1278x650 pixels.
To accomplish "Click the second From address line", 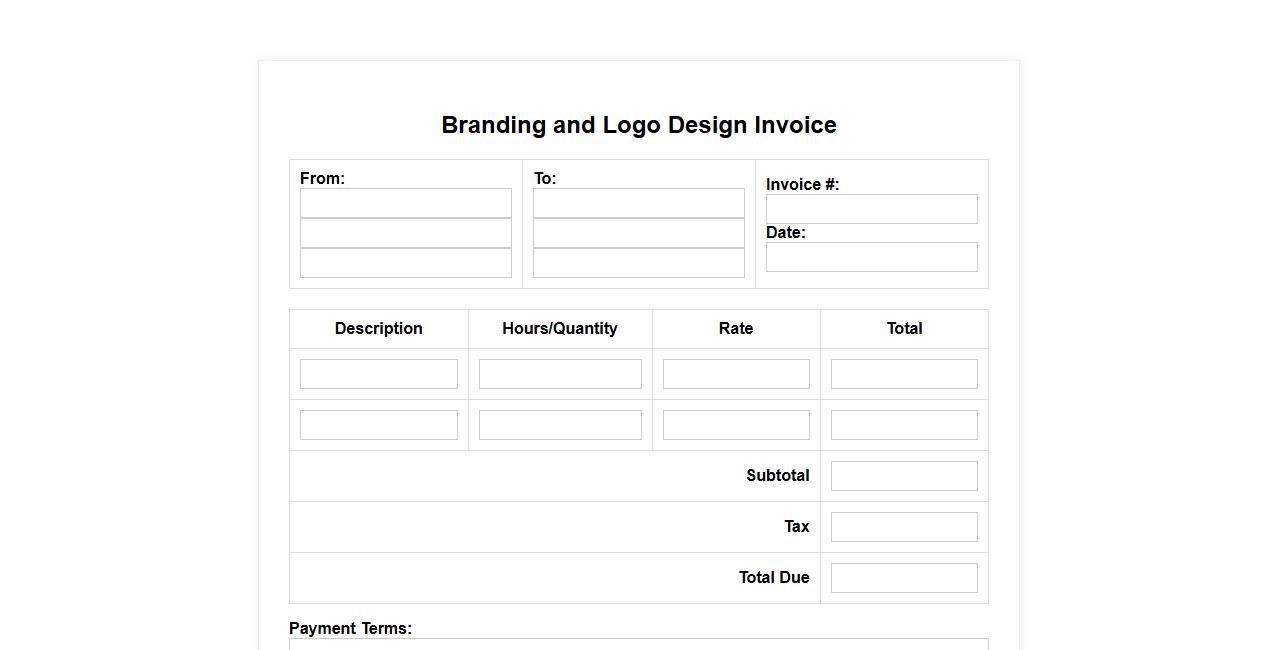I will [x=405, y=233].
